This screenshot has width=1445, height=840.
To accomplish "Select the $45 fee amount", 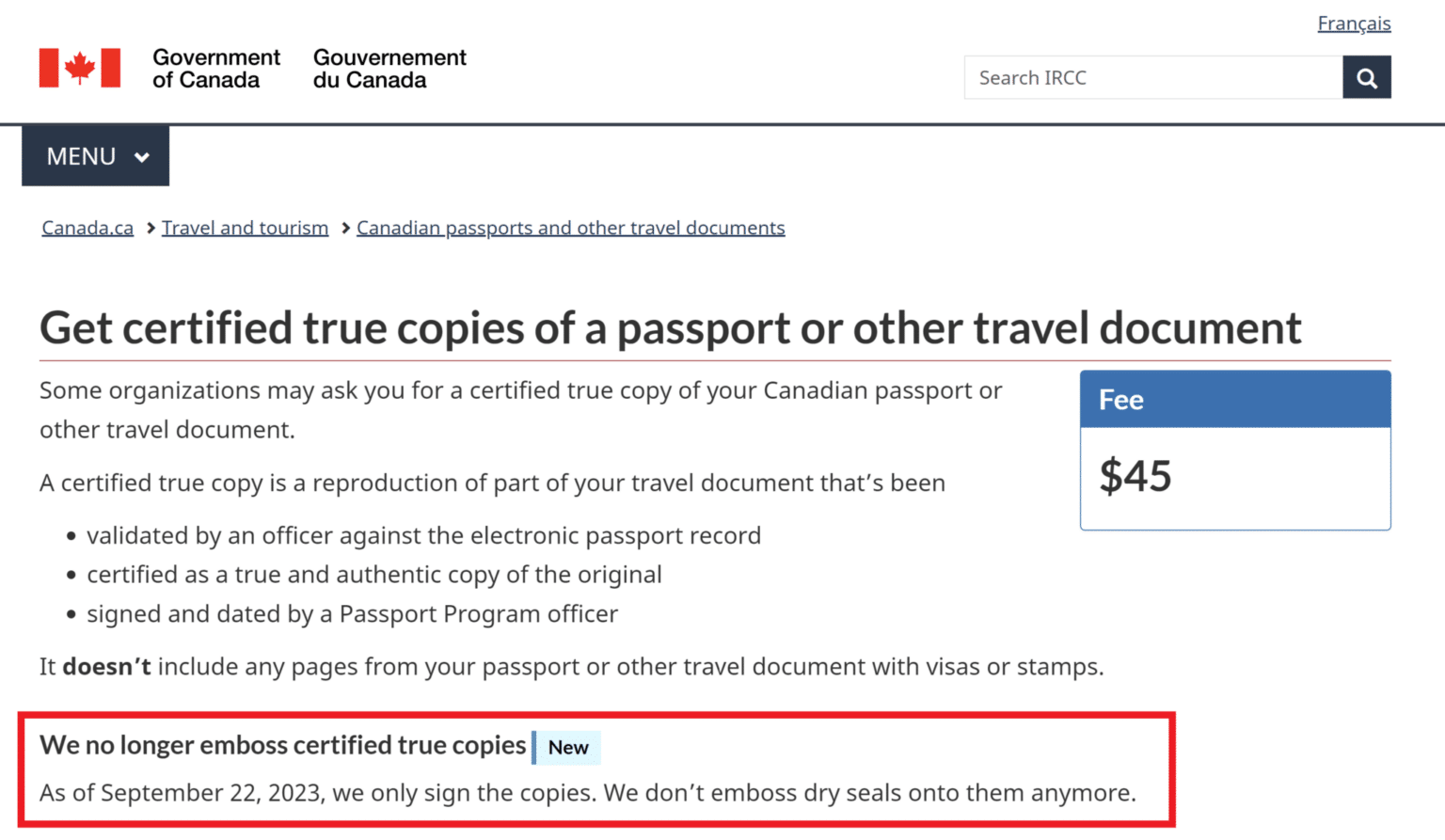I will click(1135, 477).
